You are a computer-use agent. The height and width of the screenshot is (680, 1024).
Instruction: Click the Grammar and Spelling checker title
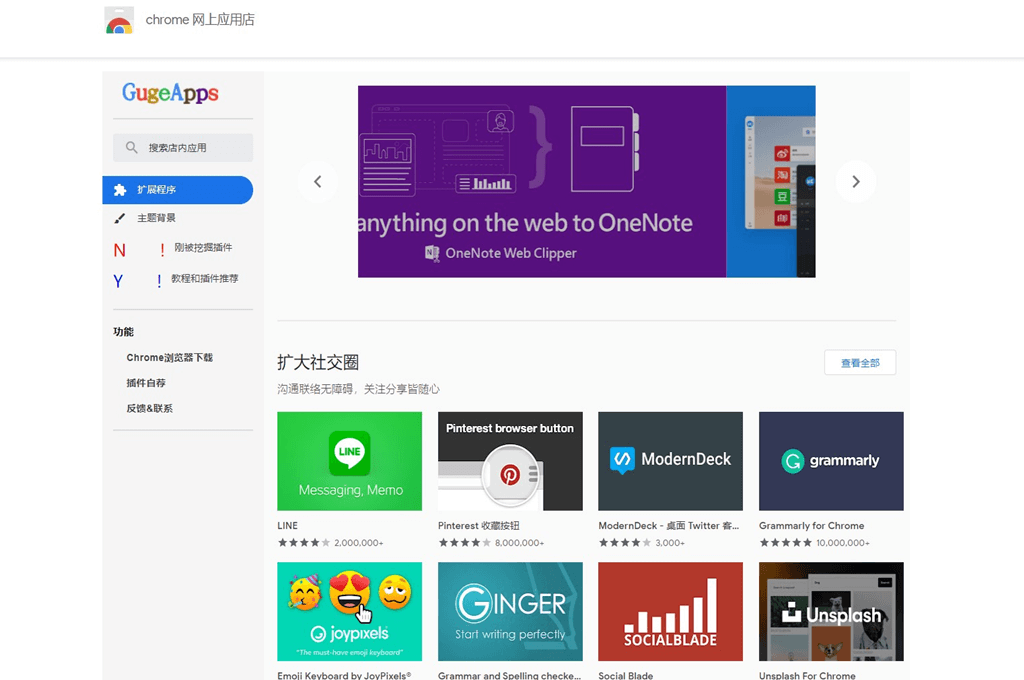click(x=509, y=675)
